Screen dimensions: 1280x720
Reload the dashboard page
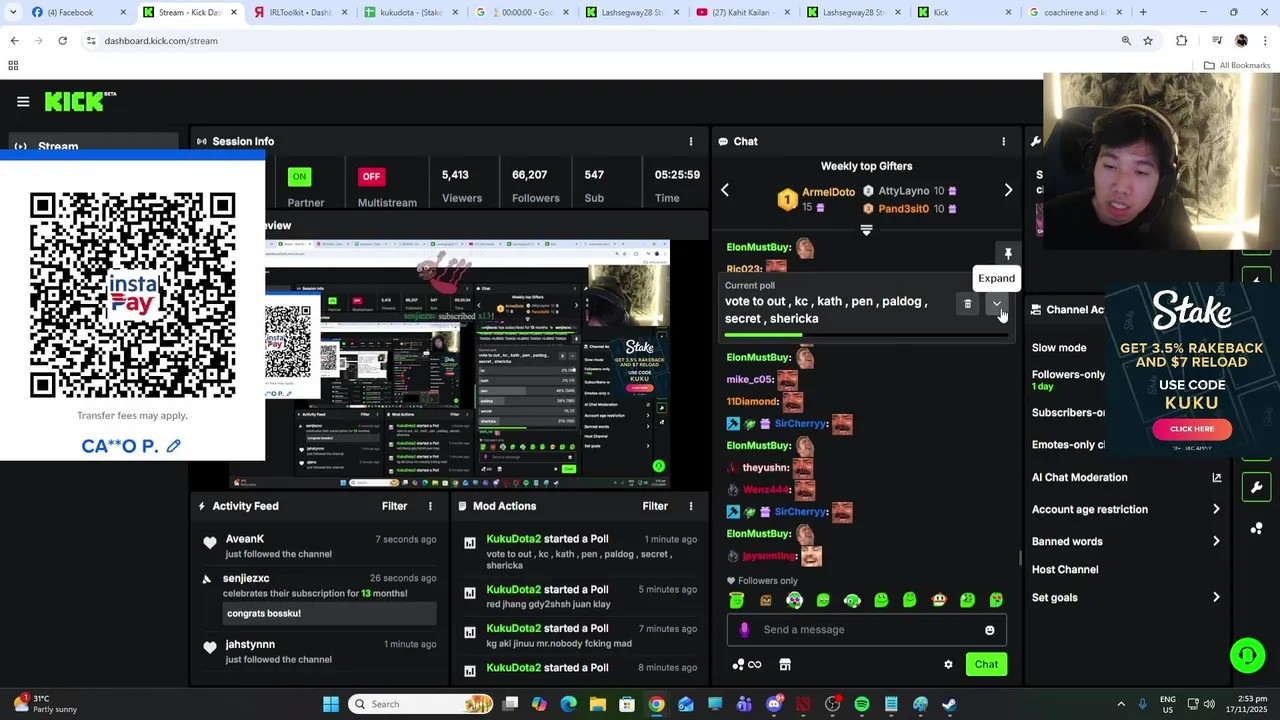click(x=62, y=41)
